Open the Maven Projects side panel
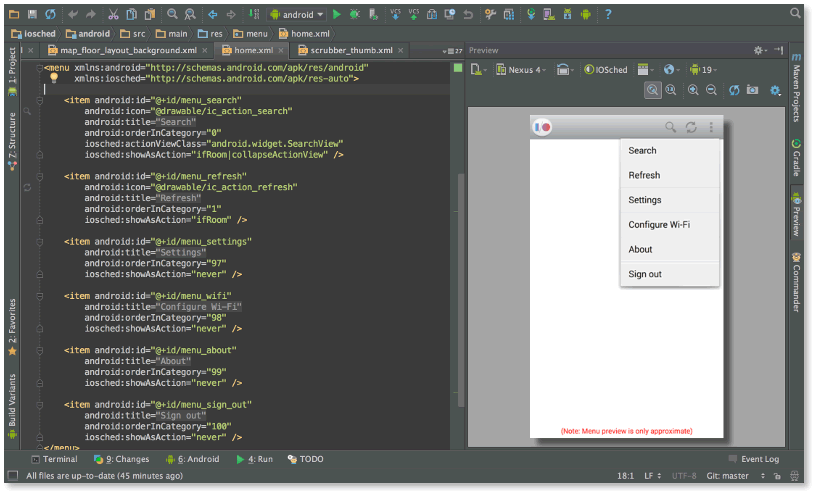816x495 pixels. click(796, 87)
